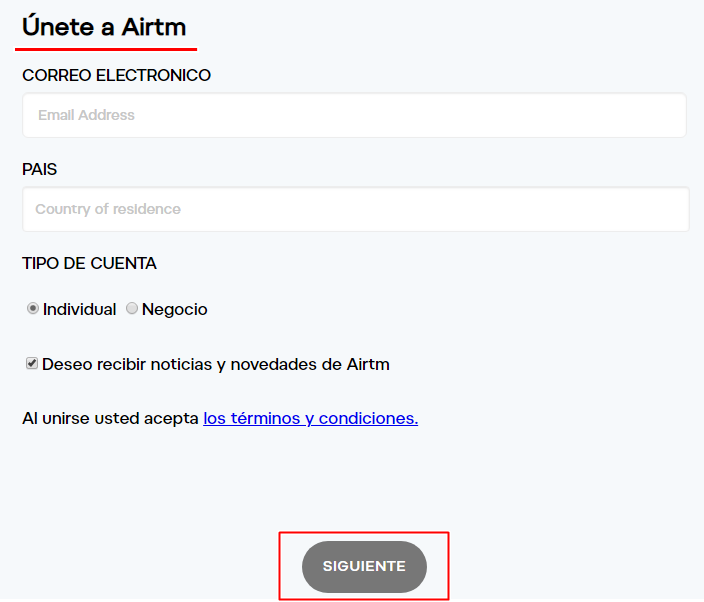The image size is (704, 602).
Task: Open the Country of residence field
Action: [356, 209]
